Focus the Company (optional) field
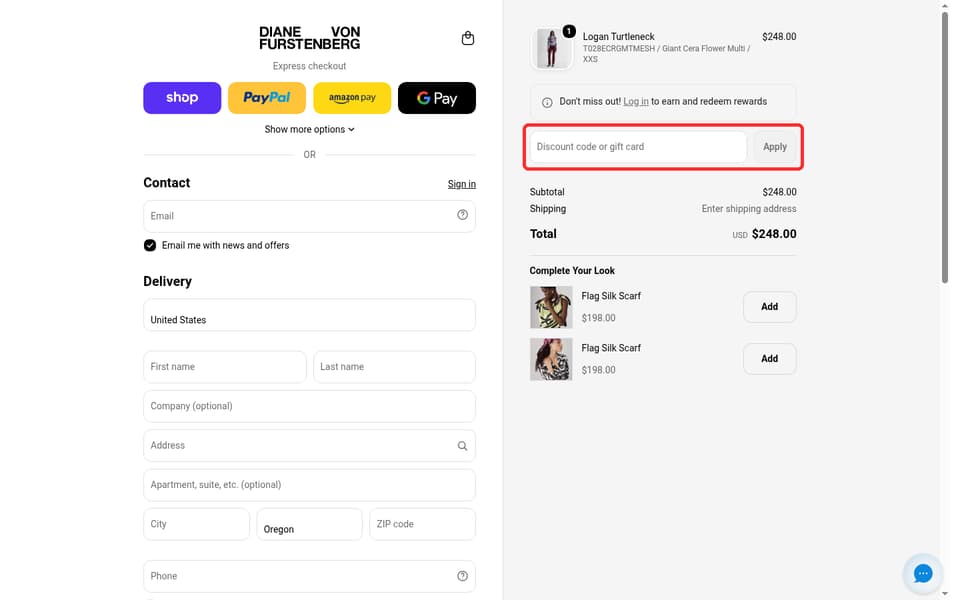Screen dimensions: 960x600 309,406
